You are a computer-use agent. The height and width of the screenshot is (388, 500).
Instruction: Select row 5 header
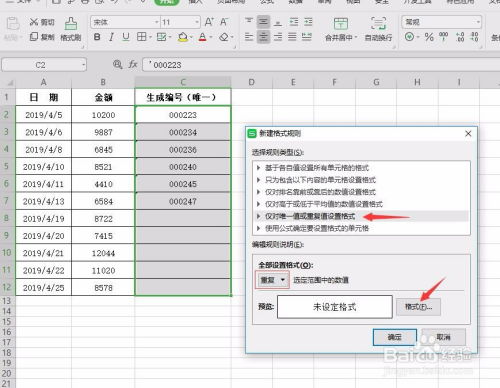pyautogui.click(x=7, y=167)
